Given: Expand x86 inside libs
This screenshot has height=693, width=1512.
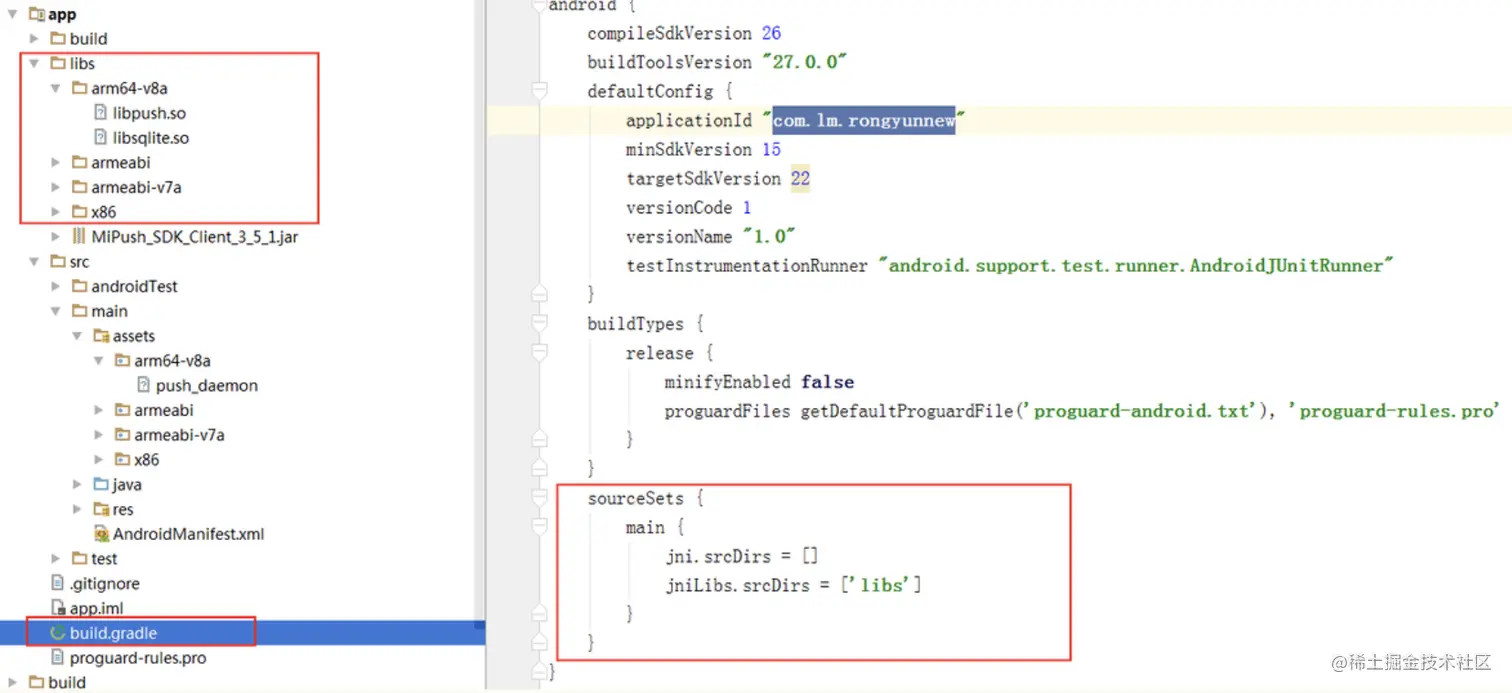Looking at the screenshot, I should [x=55, y=212].
